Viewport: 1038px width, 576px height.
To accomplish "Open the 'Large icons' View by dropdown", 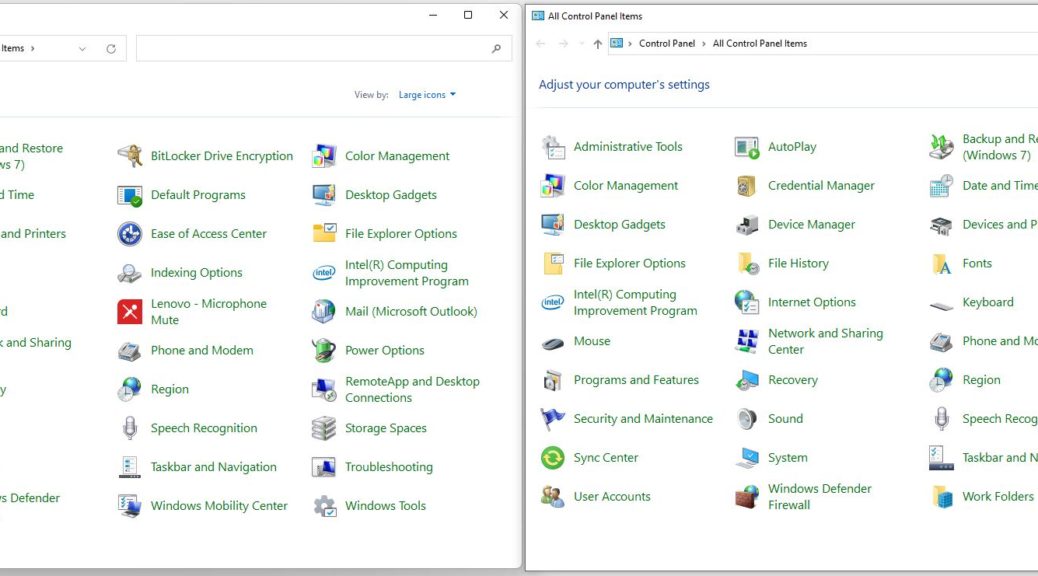I will click(427, 95).
